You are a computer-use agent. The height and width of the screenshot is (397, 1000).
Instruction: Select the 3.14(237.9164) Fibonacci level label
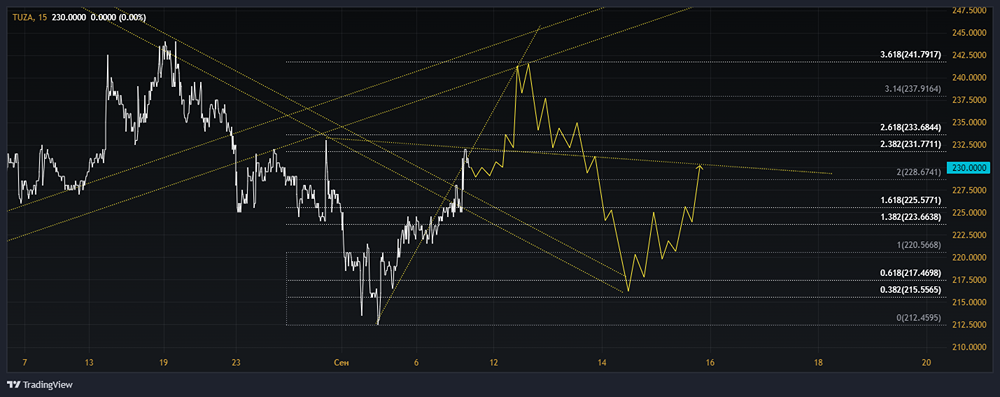click(914, 89)
